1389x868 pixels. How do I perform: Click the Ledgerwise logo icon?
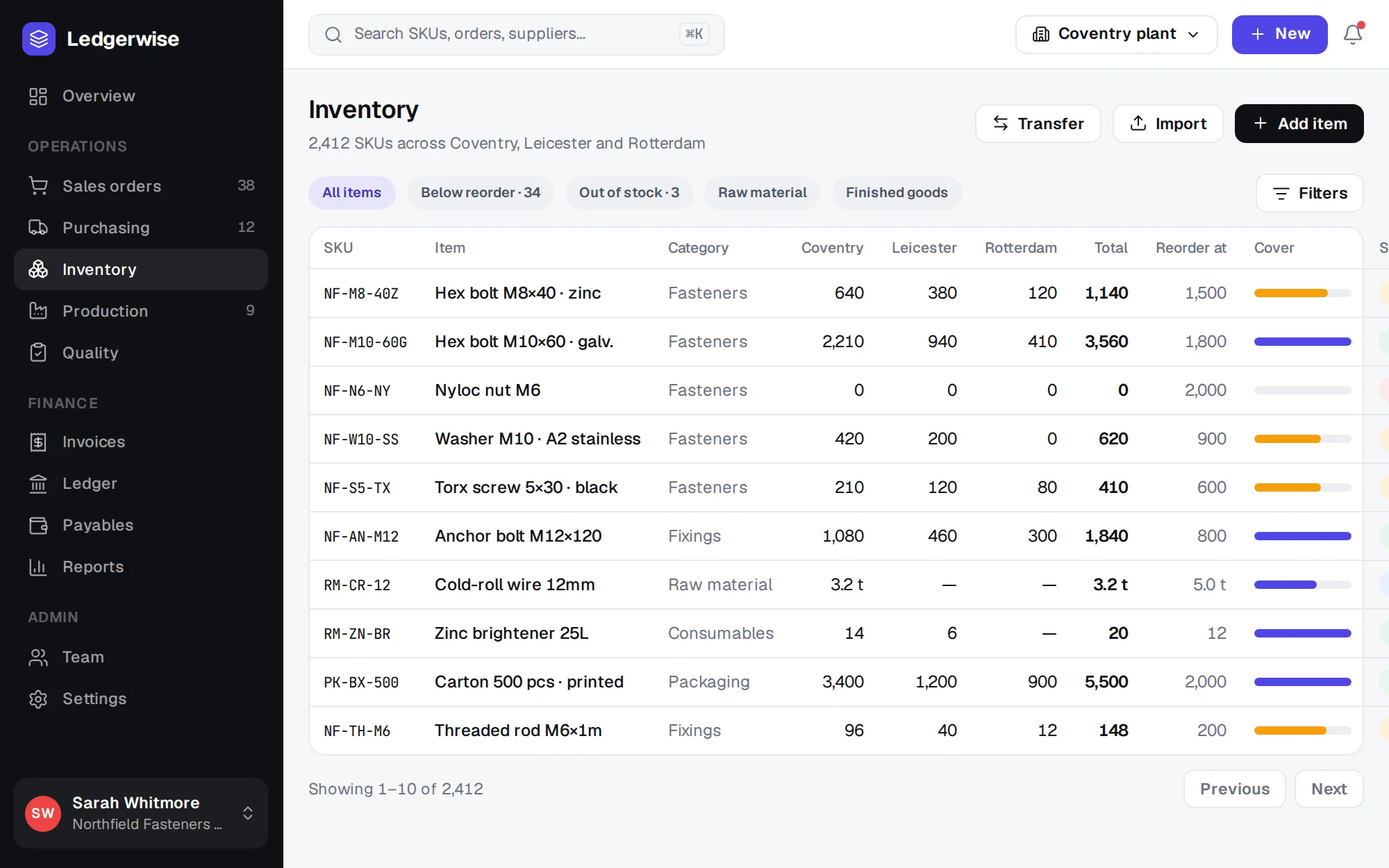(39, 39)
